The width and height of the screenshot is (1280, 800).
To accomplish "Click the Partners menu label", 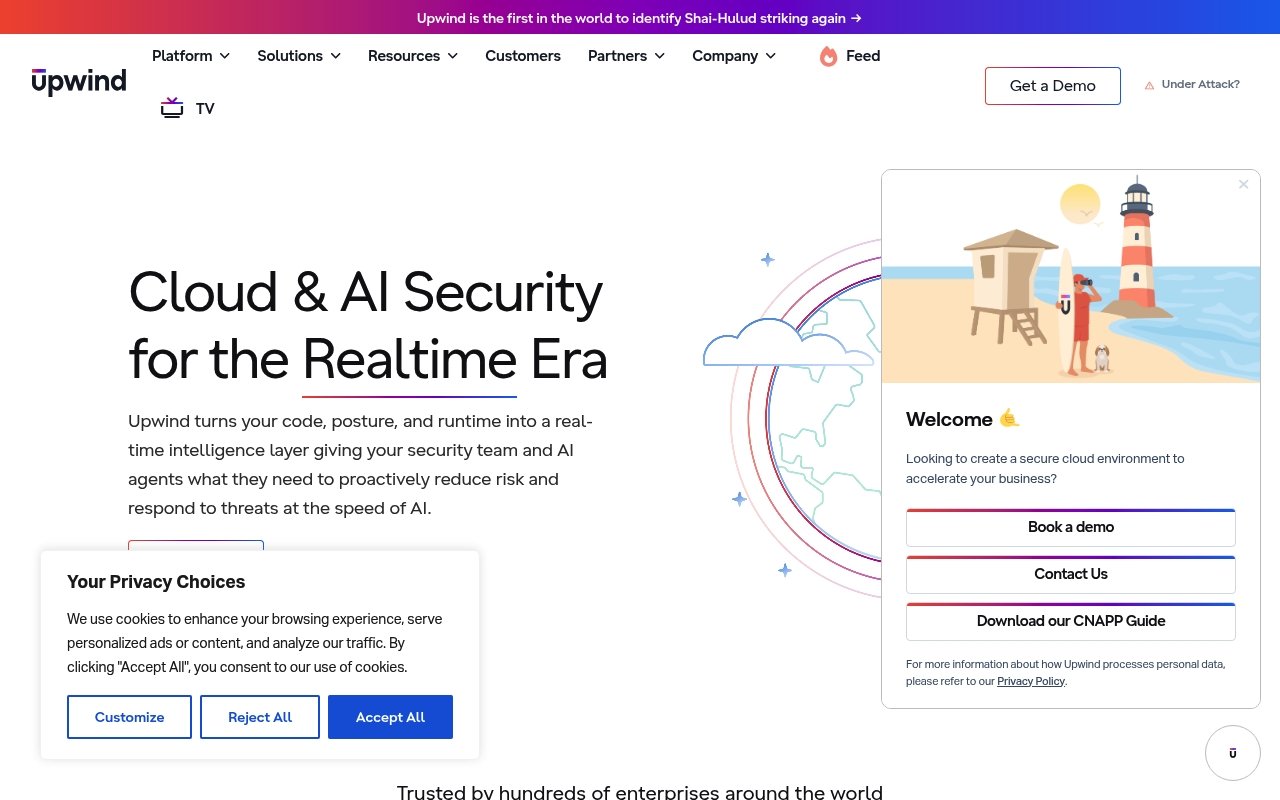I will (x=617, y=56).
